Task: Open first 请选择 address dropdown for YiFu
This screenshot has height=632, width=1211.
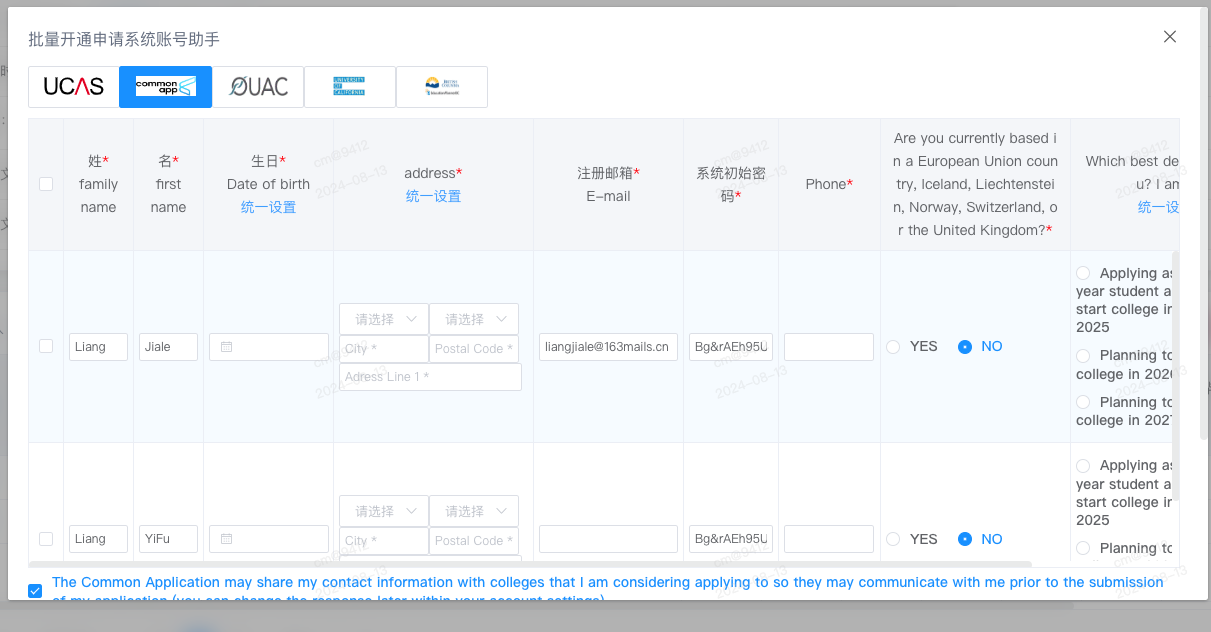Action: (x=384, y=511)
